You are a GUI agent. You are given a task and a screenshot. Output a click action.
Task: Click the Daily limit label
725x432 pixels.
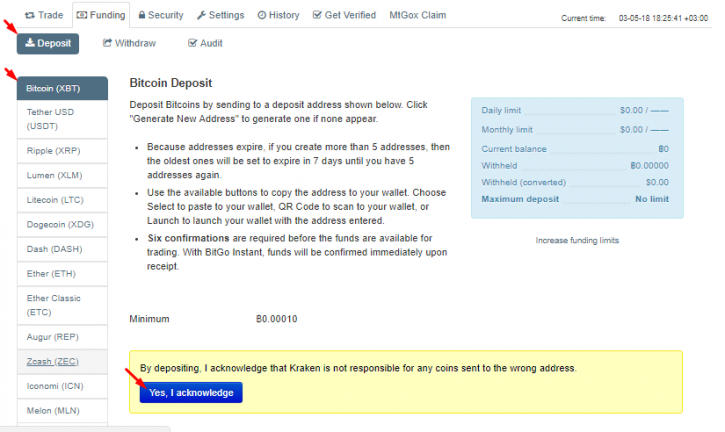point(501,110)
